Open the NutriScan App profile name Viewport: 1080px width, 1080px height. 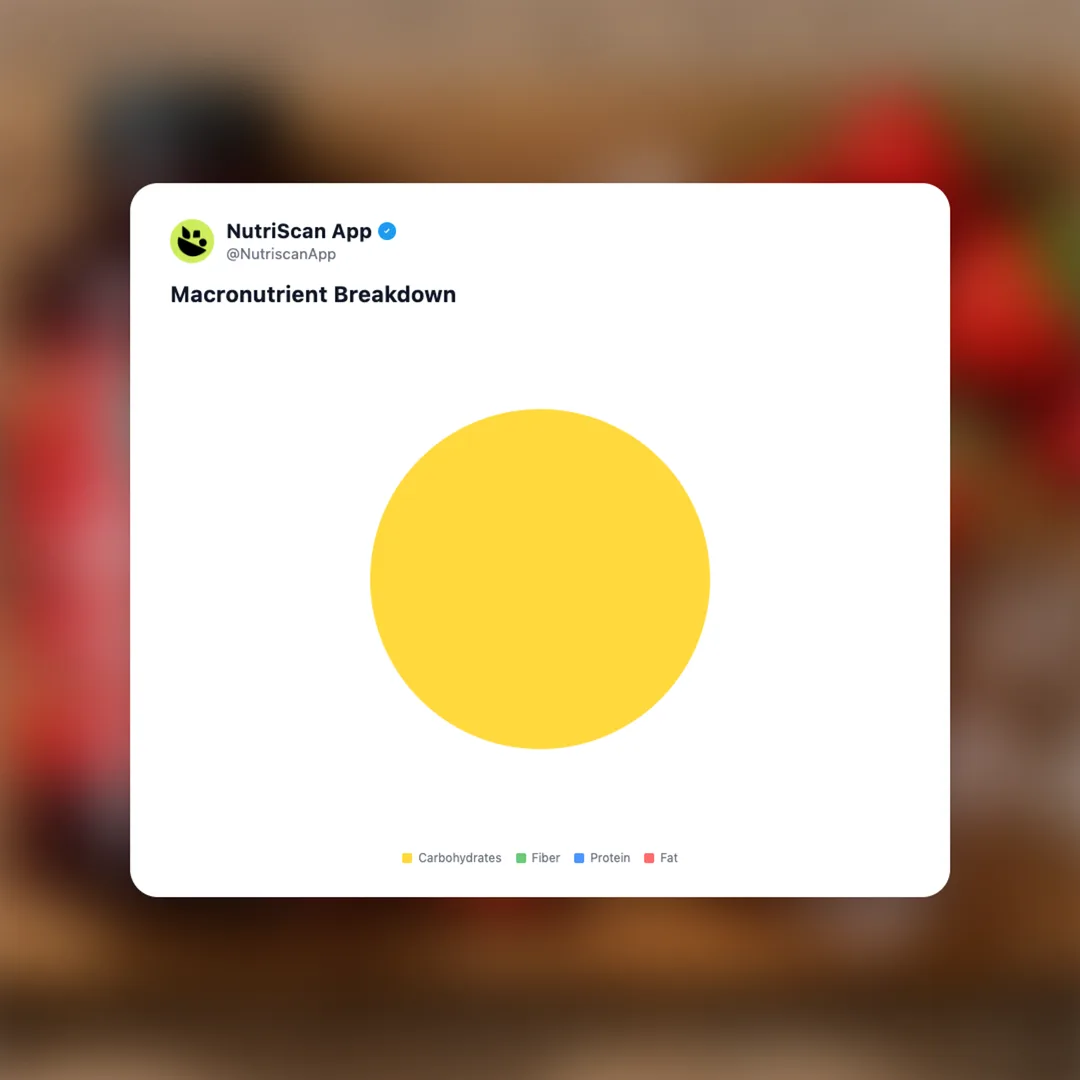point(299,231)
